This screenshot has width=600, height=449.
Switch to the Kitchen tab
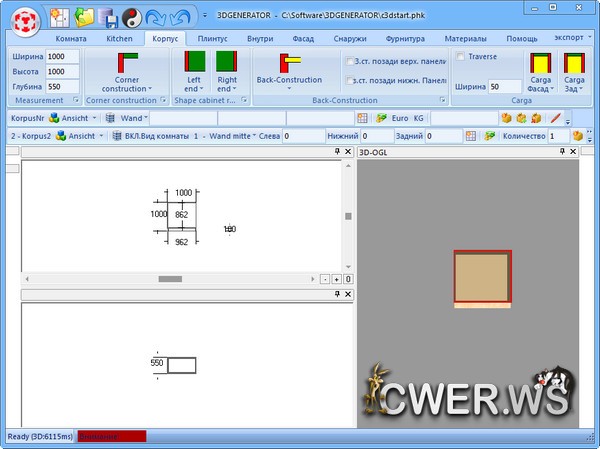point(119,39)
